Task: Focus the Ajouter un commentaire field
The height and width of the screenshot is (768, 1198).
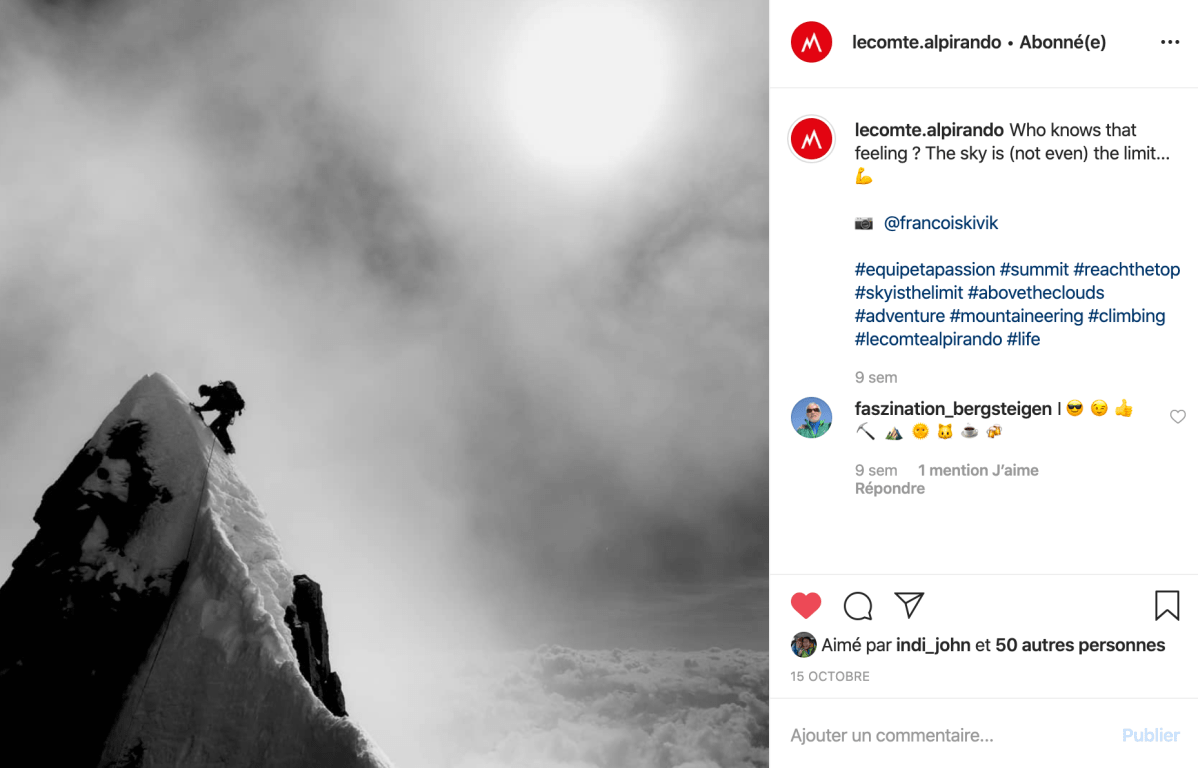Action: (947, 735)
